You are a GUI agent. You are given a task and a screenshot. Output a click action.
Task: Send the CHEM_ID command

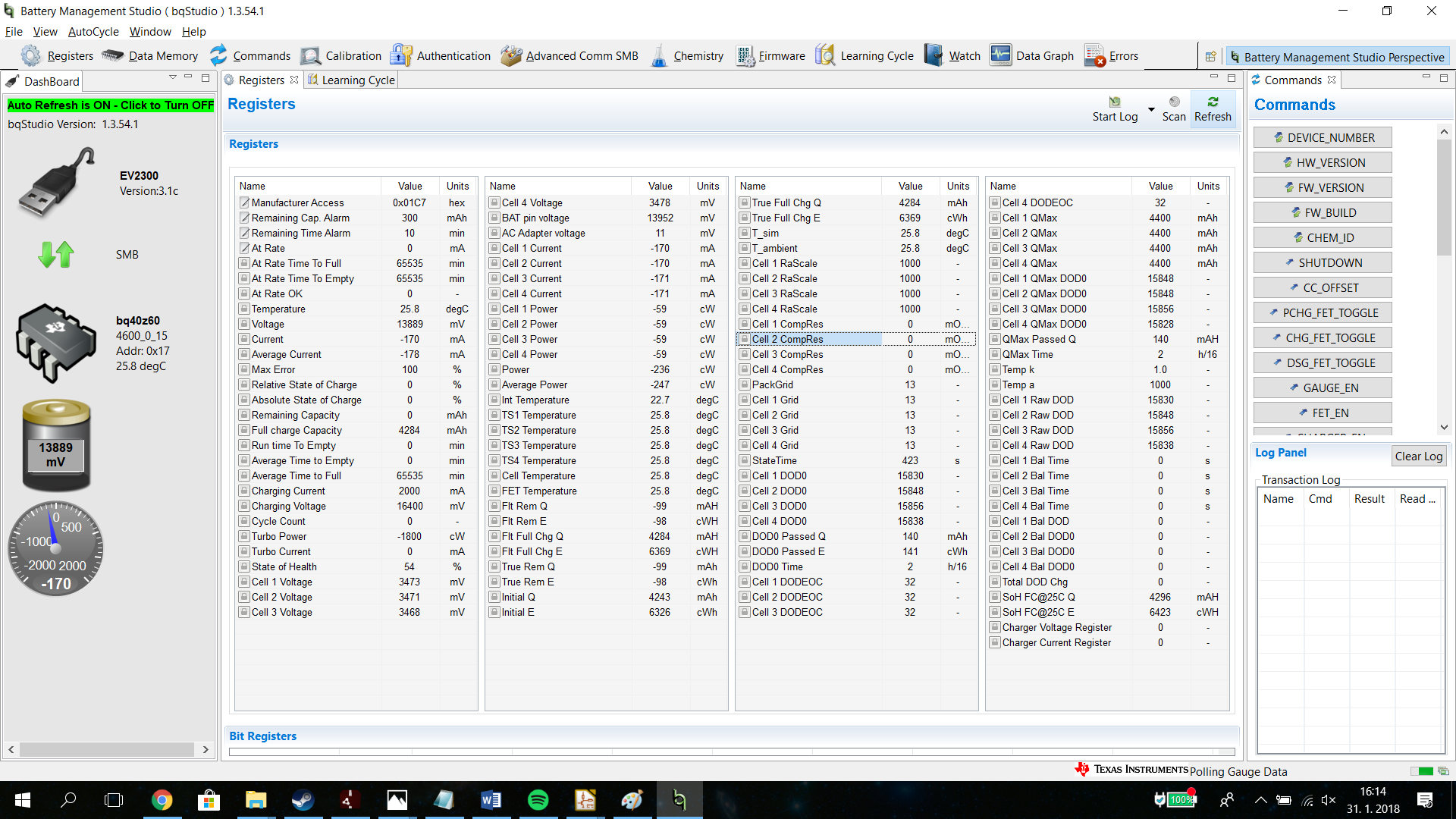[1323, 237]
